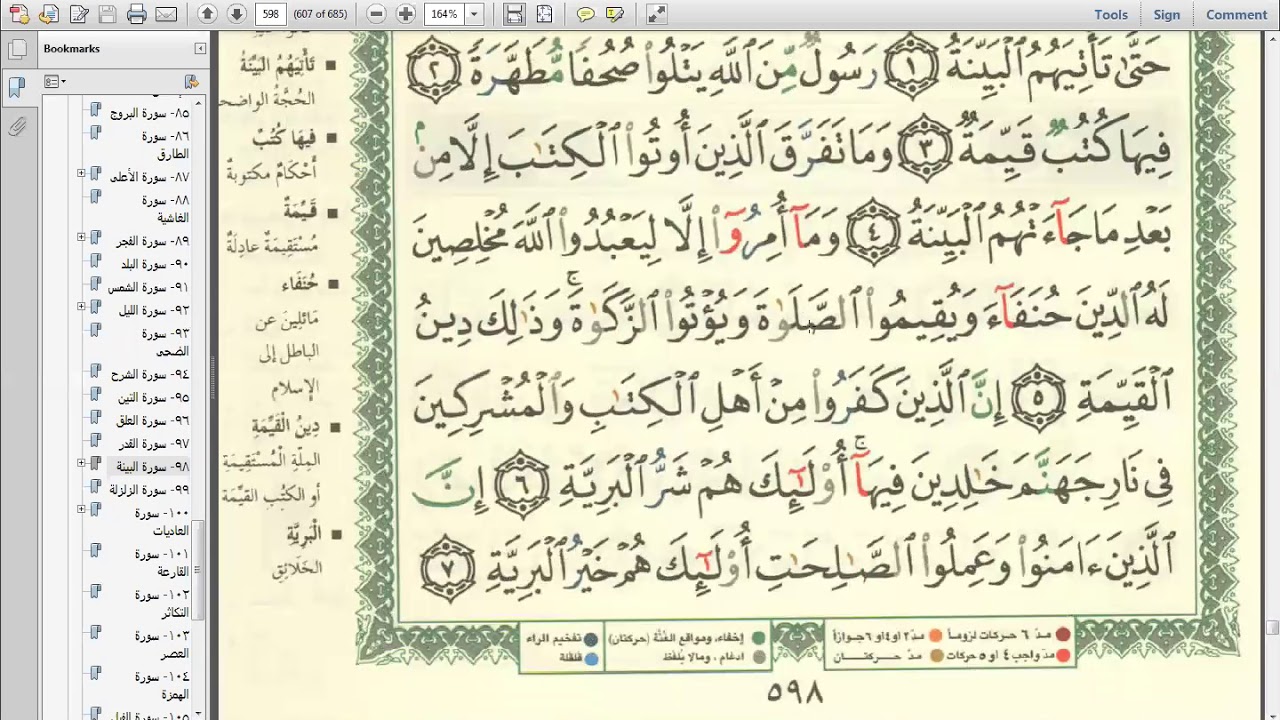Image resolution: width=1280 pixels, height=720 pixels.
Task: Open bookmark ٩٠- سورة البلد
Action: click(155, 265)
